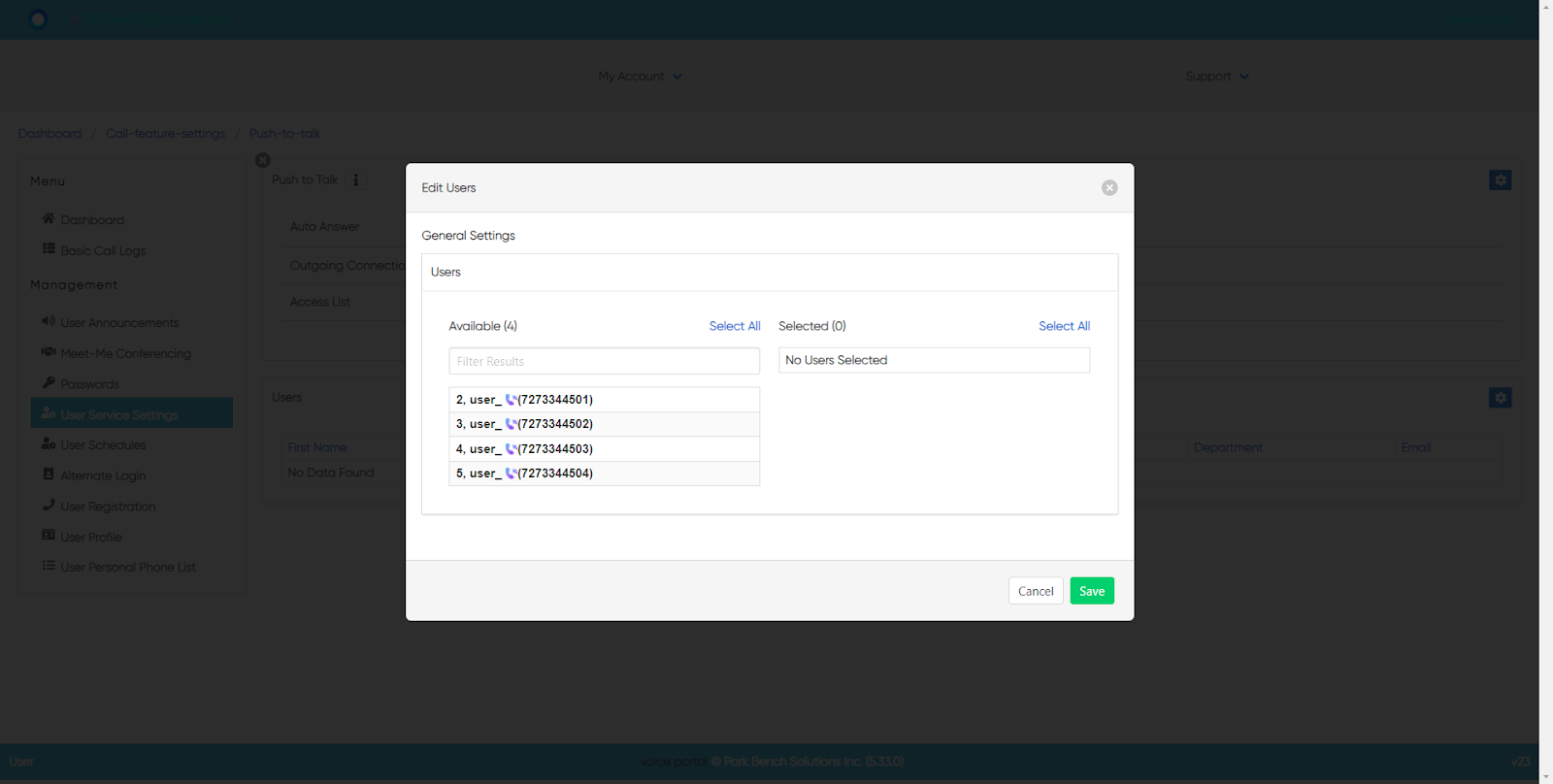Select user 7273344503 from available list
This screenshot has height=784, width=1553.
coord(604,449)
